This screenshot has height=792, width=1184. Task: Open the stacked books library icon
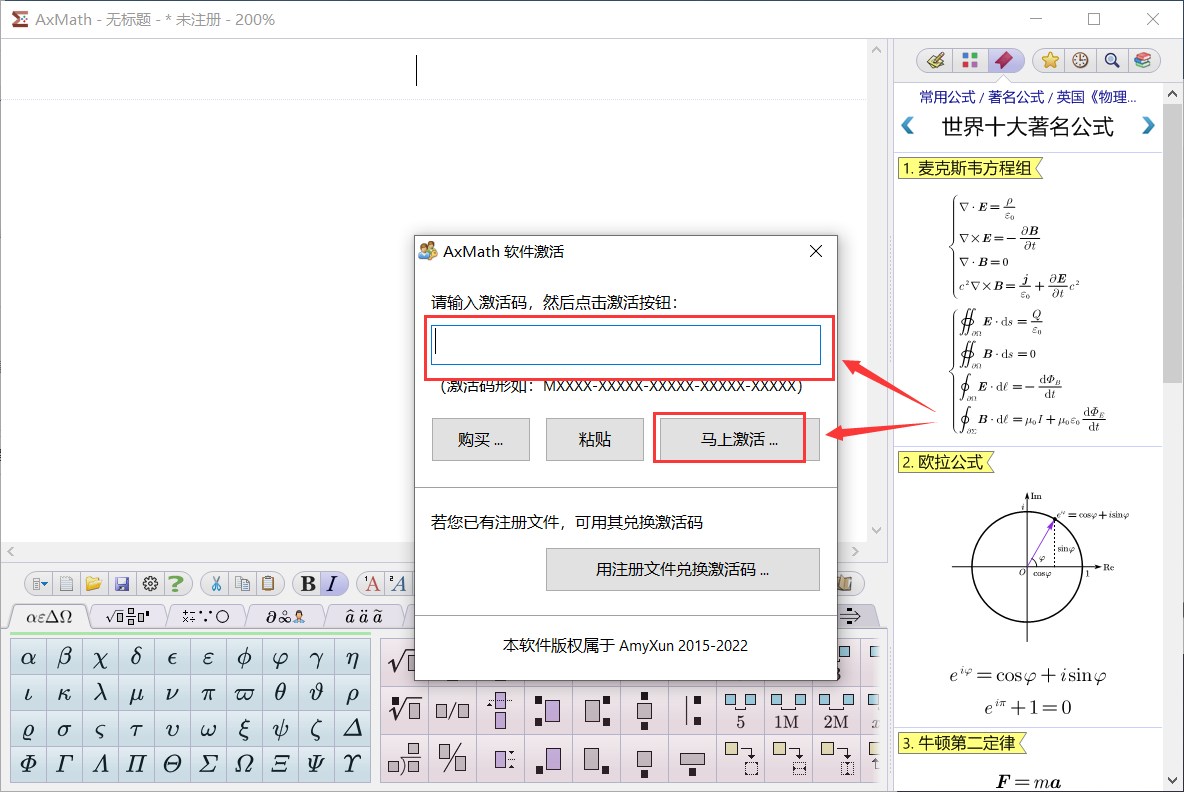(1142, 61)
